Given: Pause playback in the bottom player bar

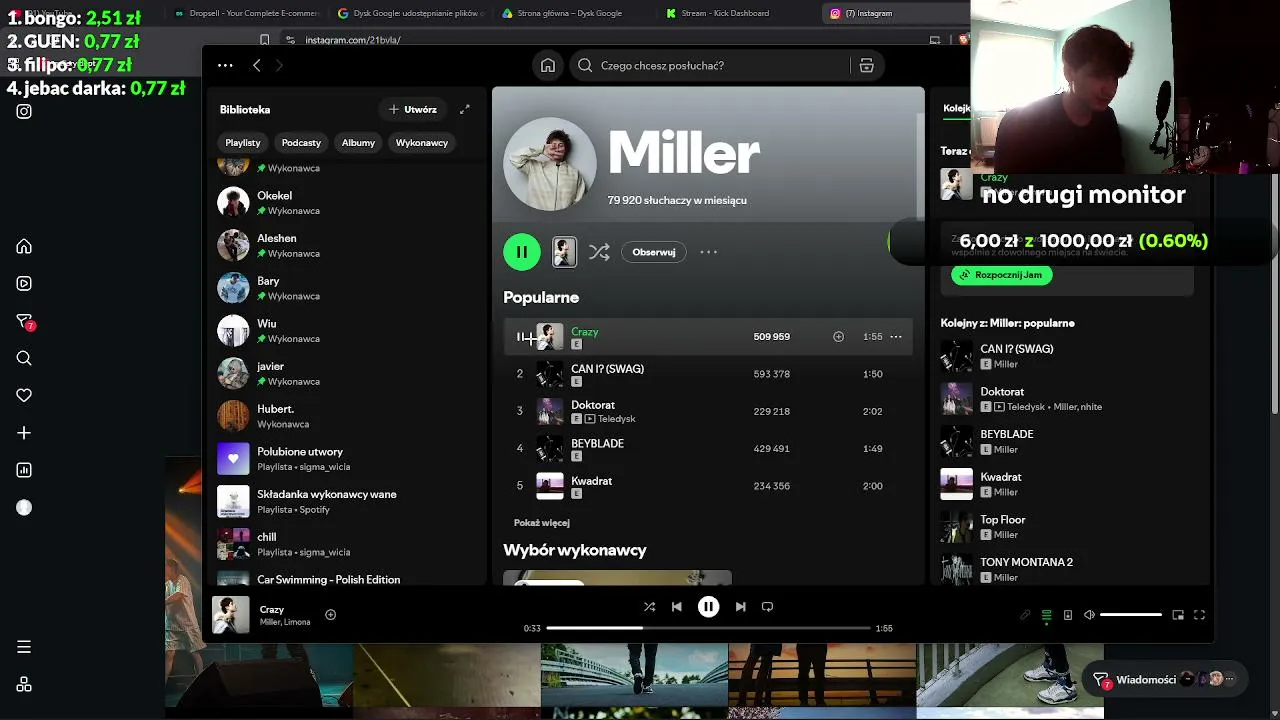Looking at the screenshot, I should [708, 606].
